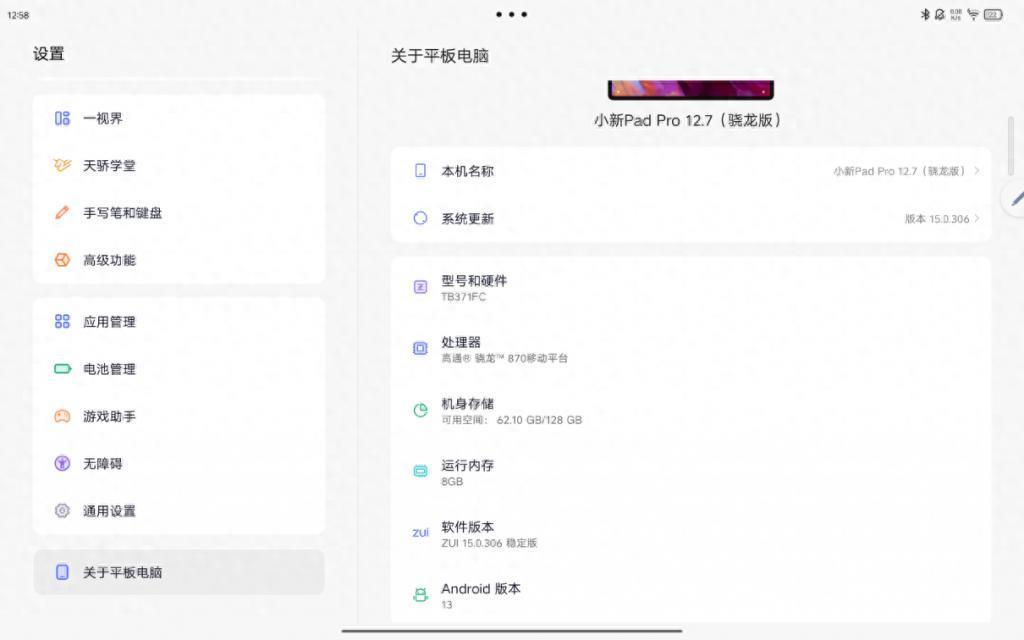Tap the 62.10 GB/128 GB storage value
Screen dimensions: 1024x640
click(x=539, y=420)
